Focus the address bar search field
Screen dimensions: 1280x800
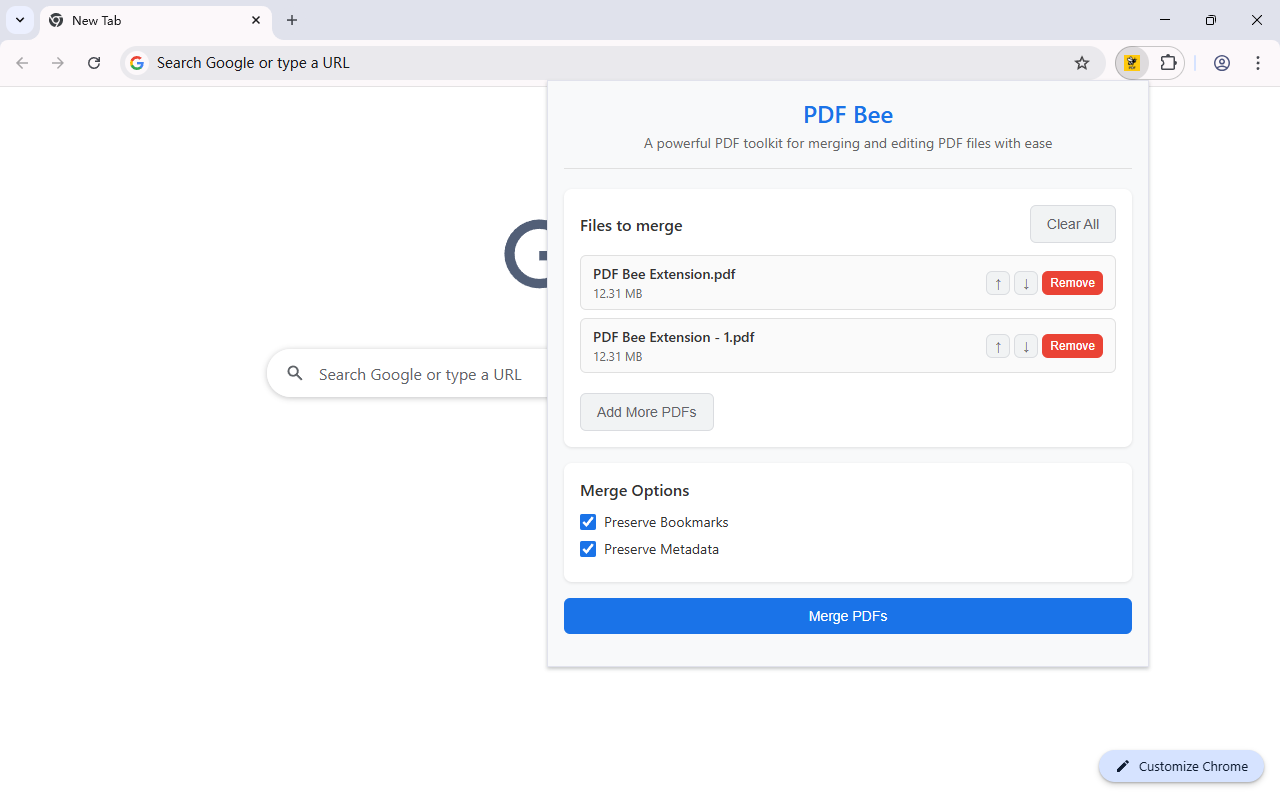[x=600, y=63]
